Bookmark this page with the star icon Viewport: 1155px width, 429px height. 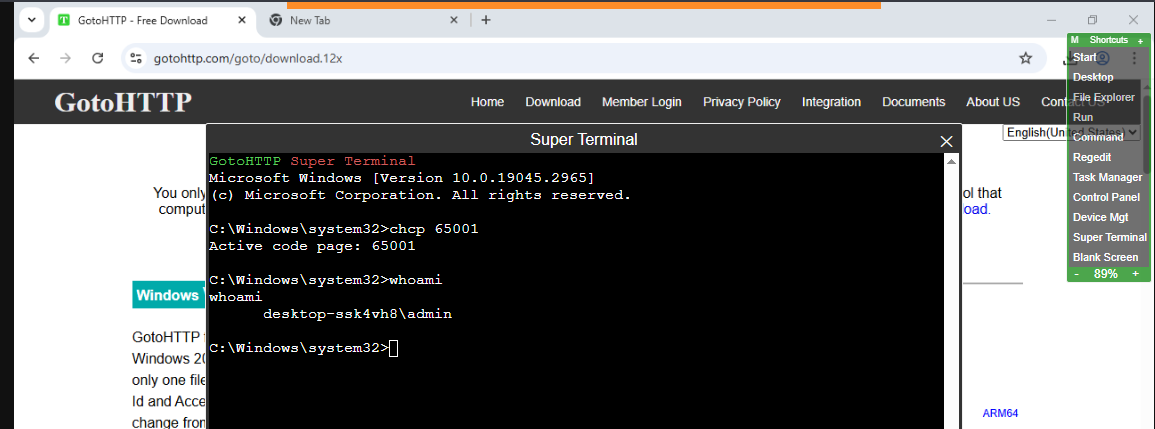pos(1025,58)
